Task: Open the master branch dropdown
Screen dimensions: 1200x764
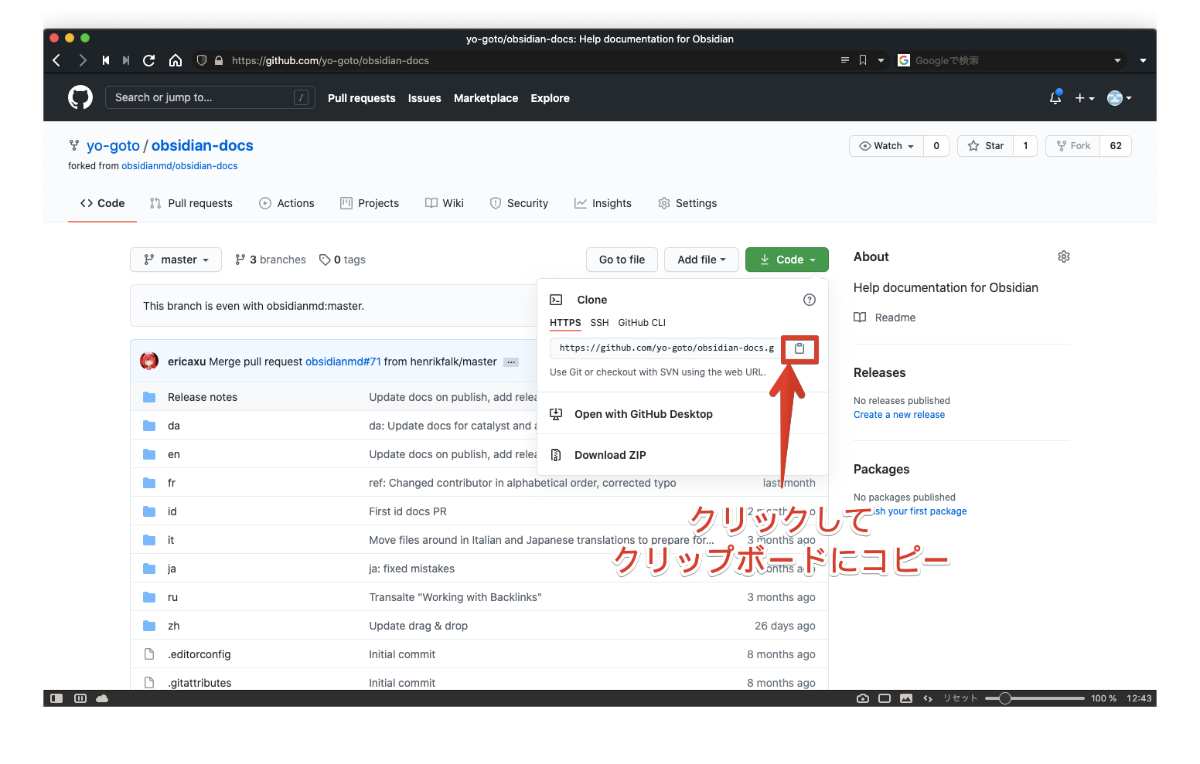Action: click(x=175, y=260)
